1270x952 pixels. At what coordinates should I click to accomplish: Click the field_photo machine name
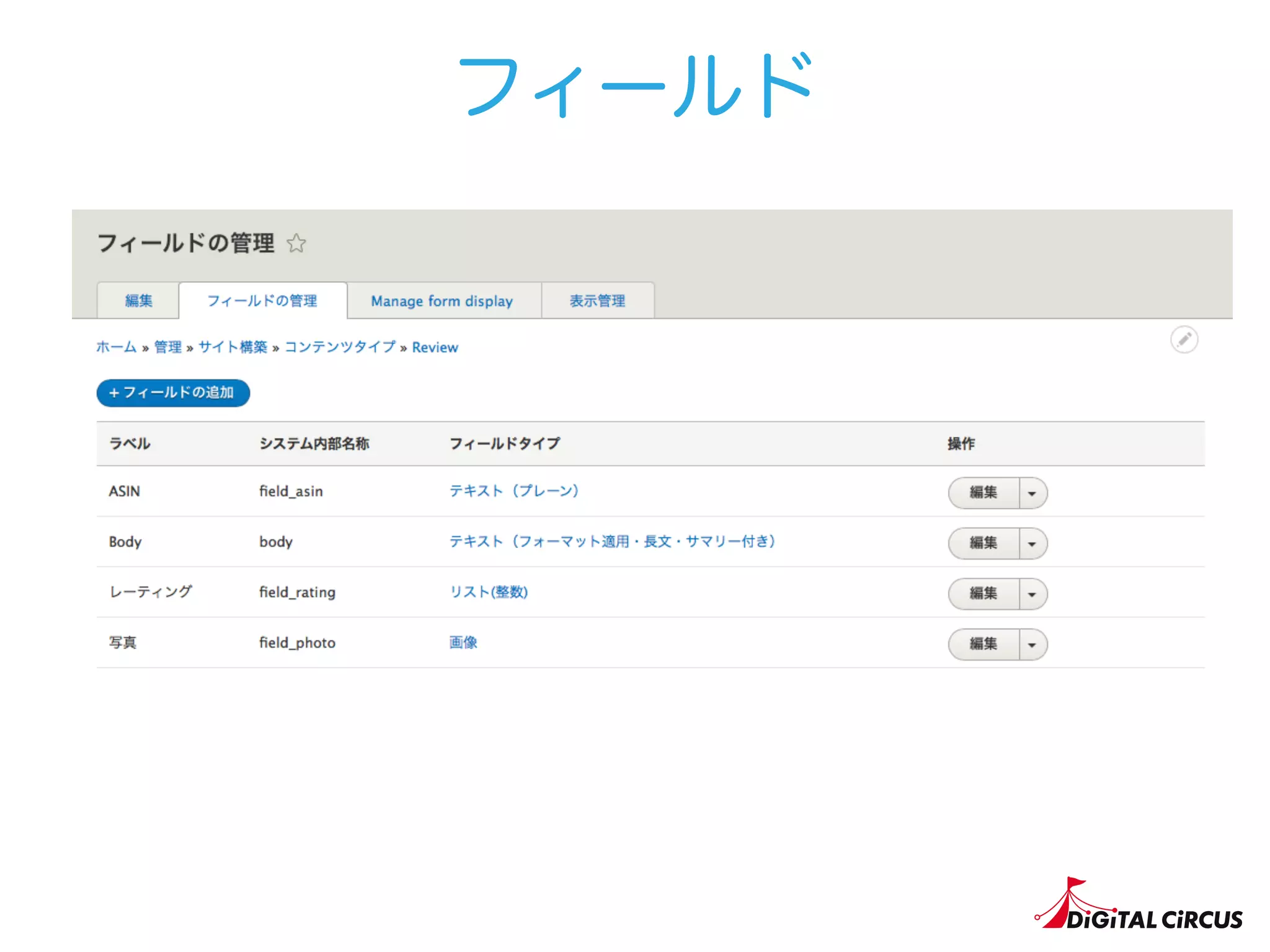click(297, 643)
